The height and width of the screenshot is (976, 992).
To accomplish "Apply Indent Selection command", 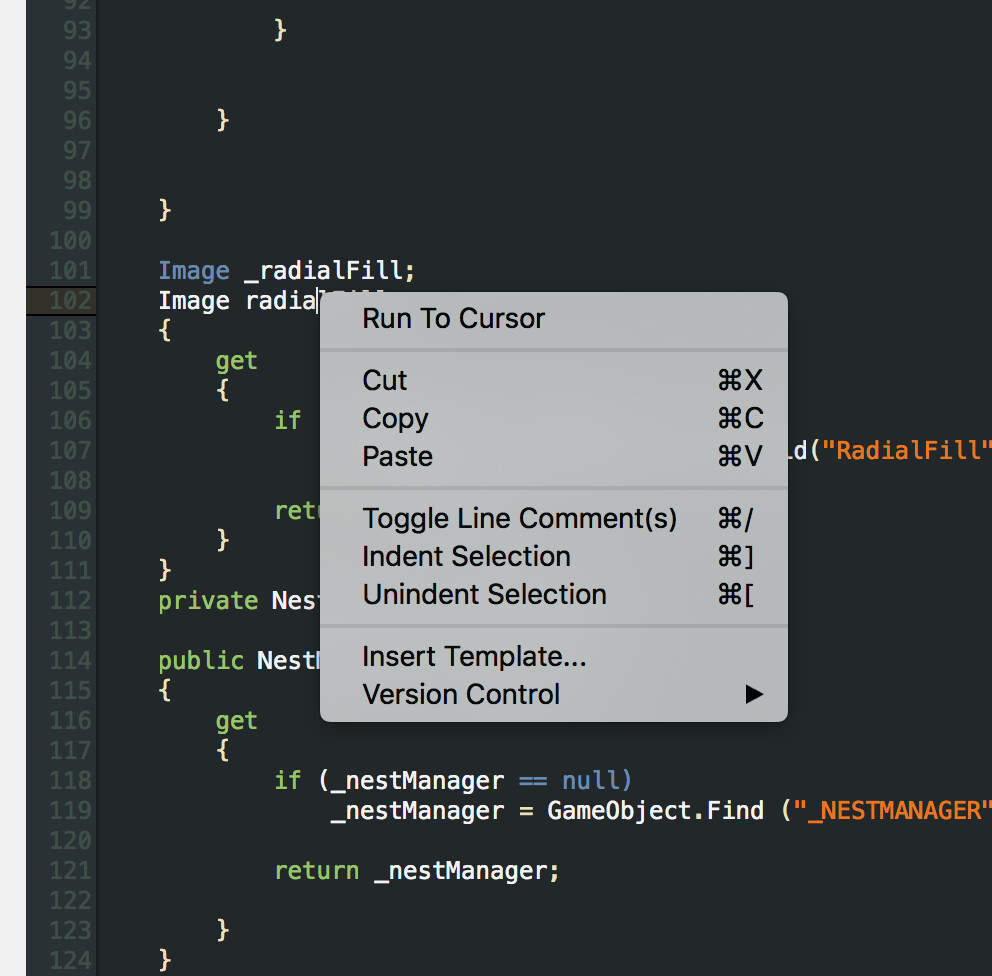I will (x=466, y=556).
